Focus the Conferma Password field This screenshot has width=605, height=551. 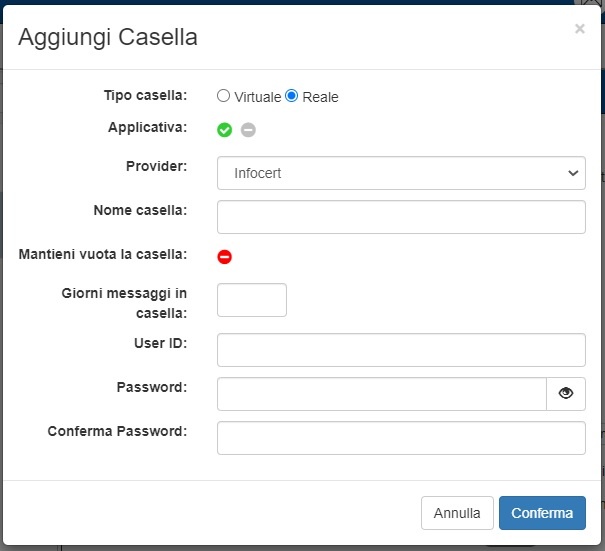(401, 438)
